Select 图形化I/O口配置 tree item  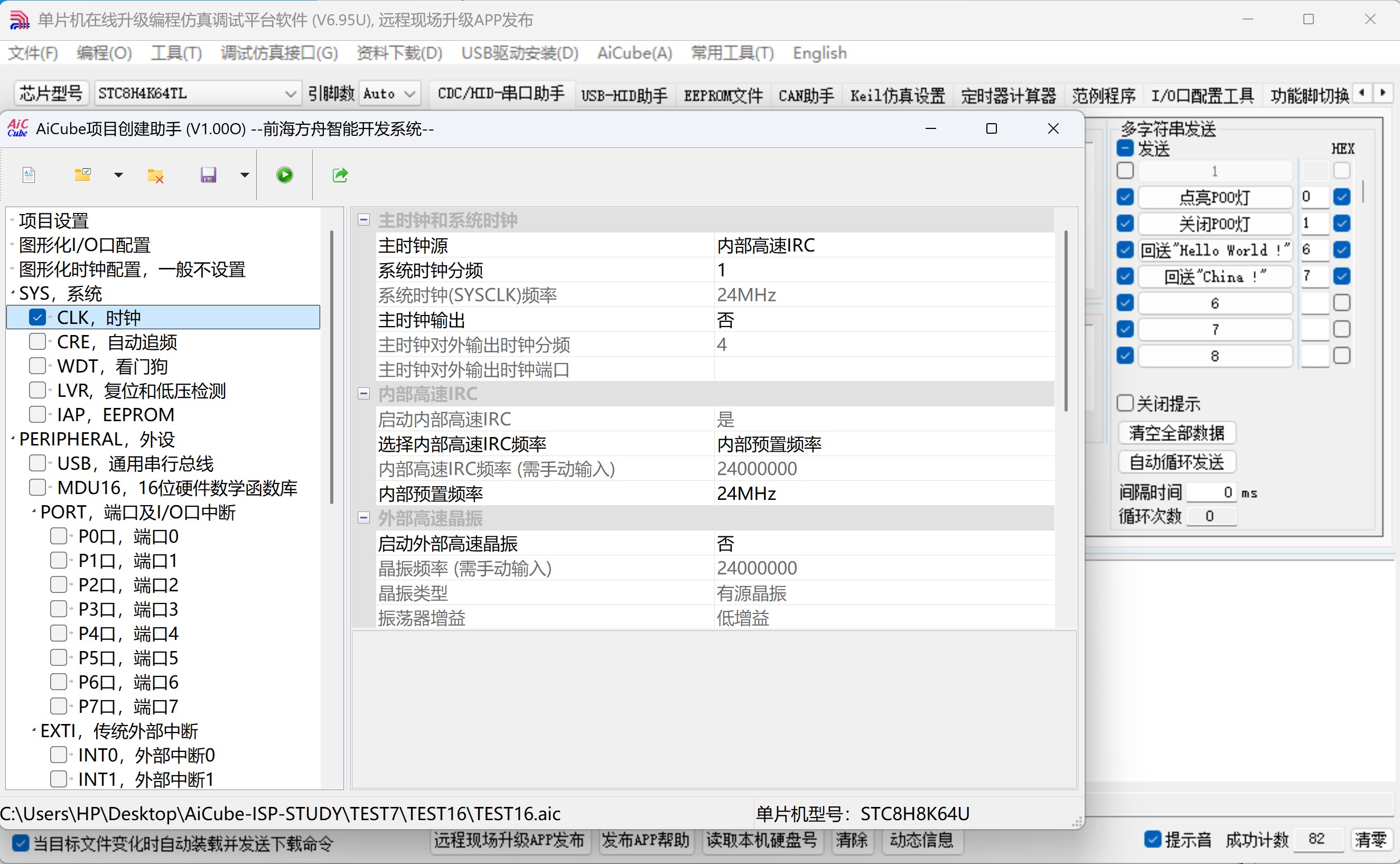pyautogui.click(x=85, y=245)
